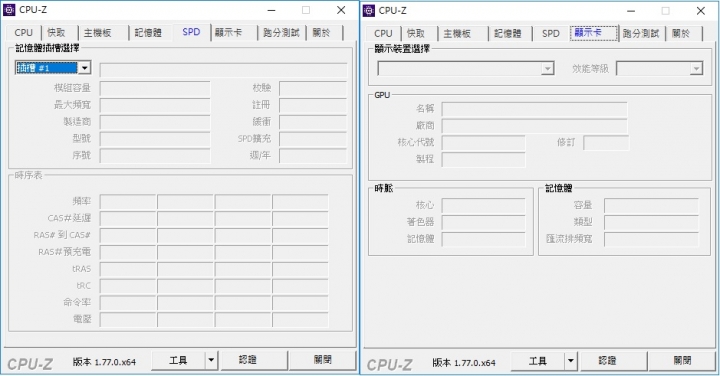Open 關於 tab in right window
The height and width of the screenshot is (376, 720).
tap(681, 34)
